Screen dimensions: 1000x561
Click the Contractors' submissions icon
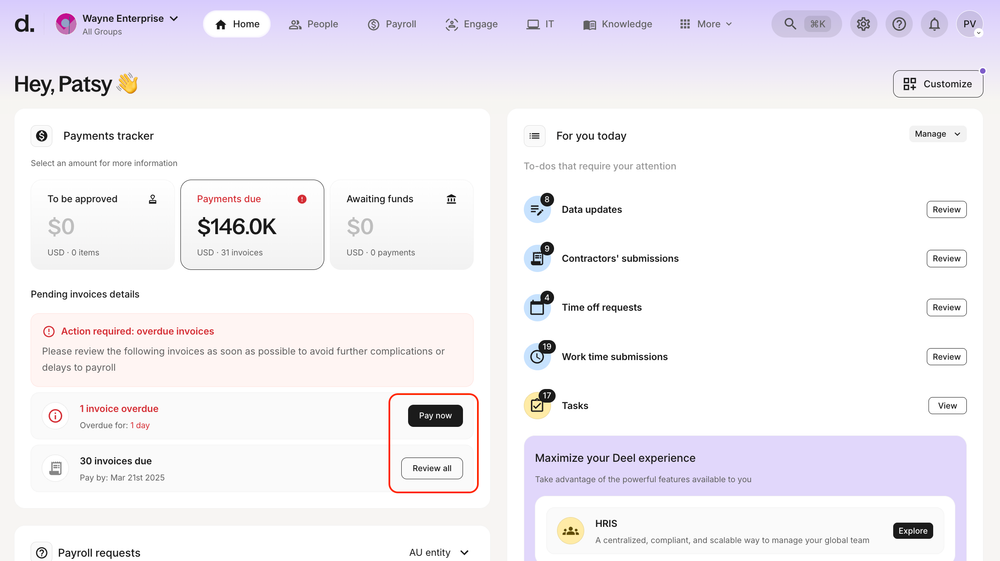(537, 259)
